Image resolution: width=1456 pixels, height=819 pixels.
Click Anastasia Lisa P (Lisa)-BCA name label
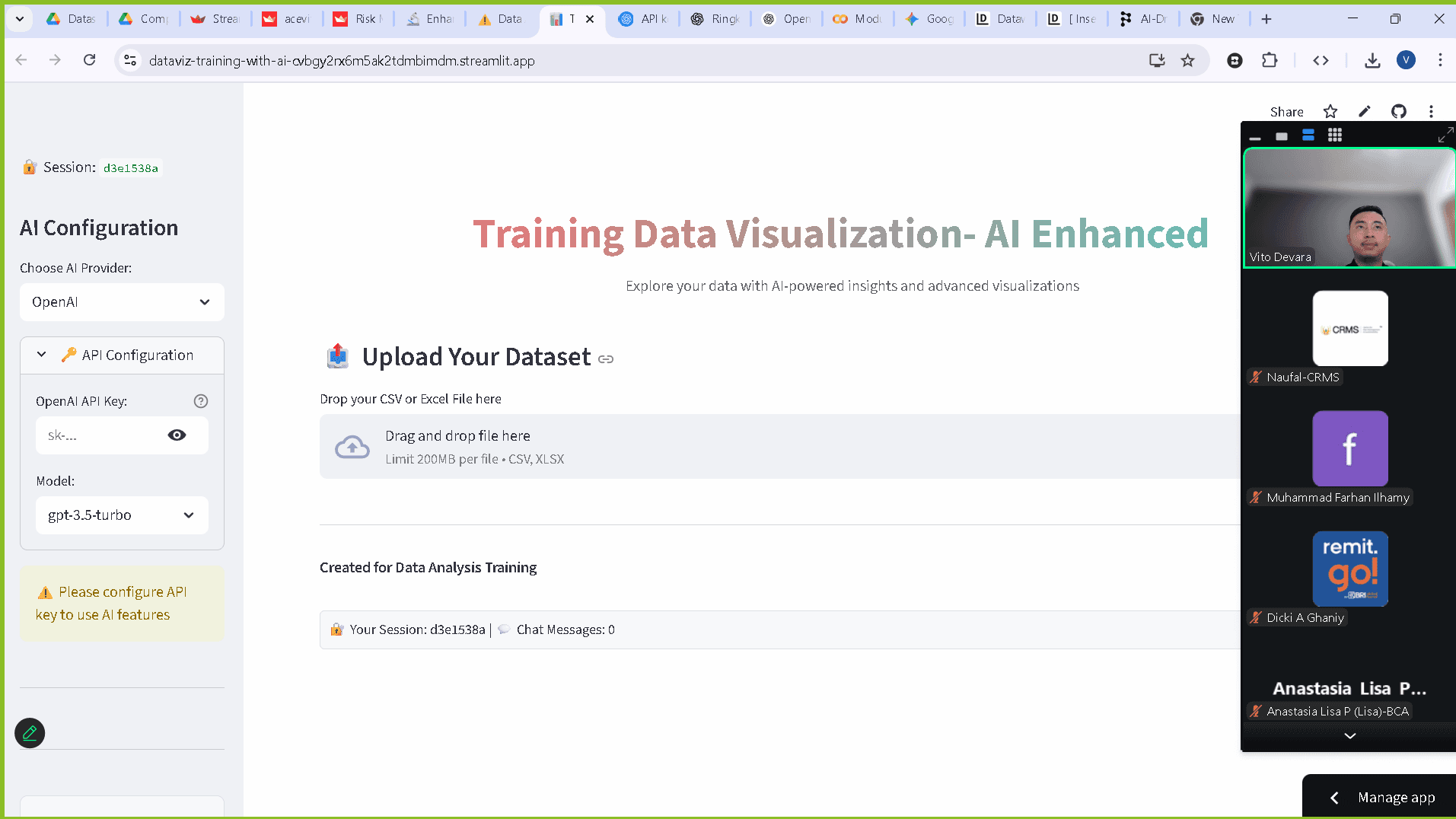(x=1337, y=712)
